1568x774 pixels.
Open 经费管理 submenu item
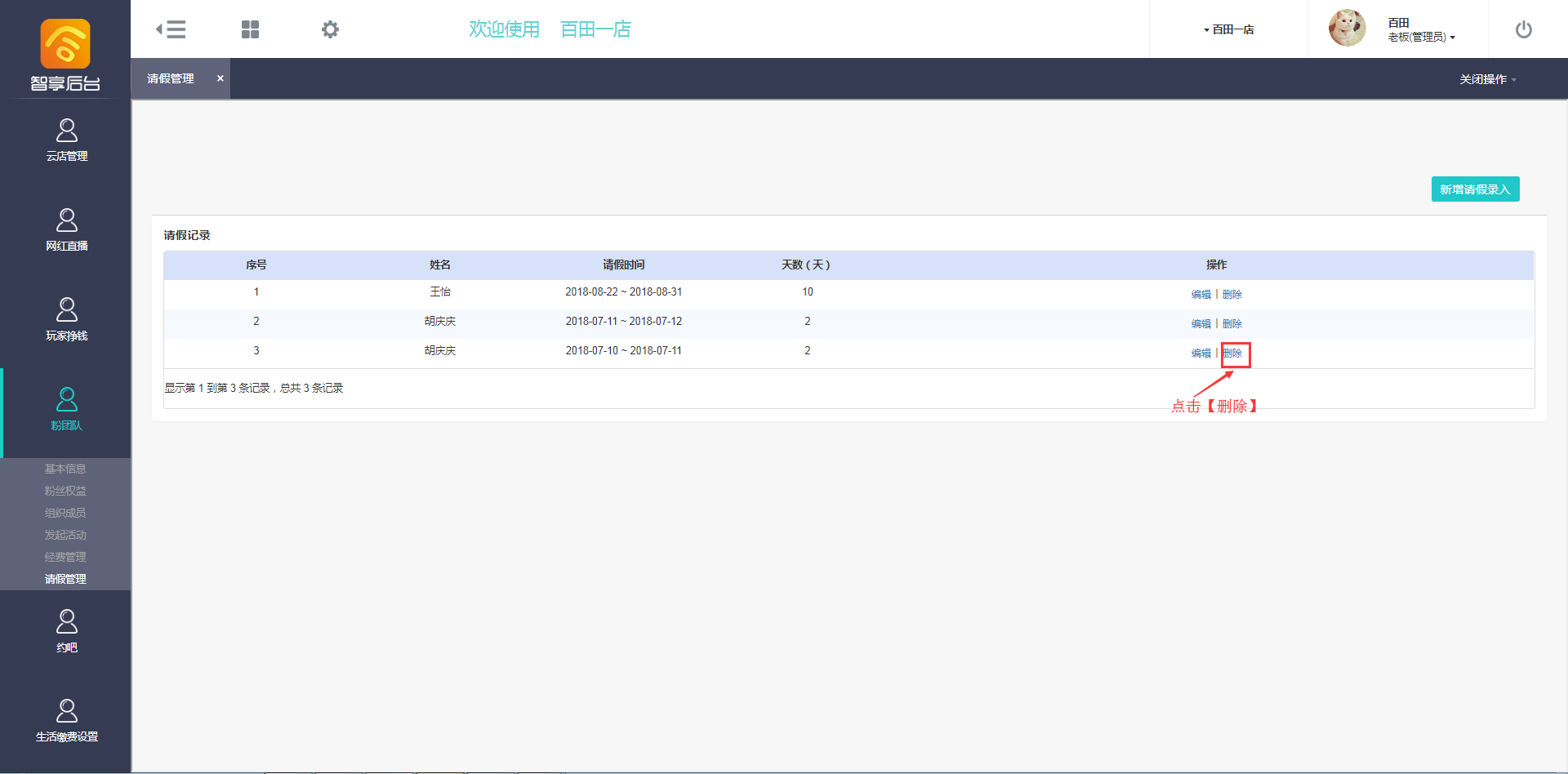click(x=65, y=557)
